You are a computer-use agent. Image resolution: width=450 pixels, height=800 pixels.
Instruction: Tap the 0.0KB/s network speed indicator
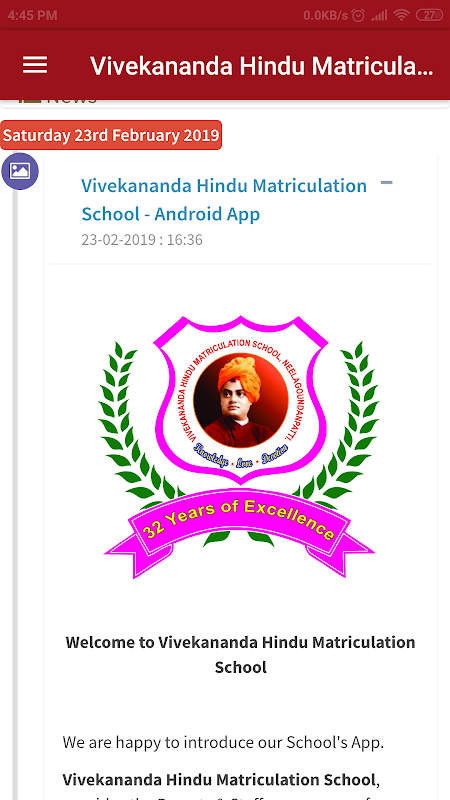coord(326,15)
